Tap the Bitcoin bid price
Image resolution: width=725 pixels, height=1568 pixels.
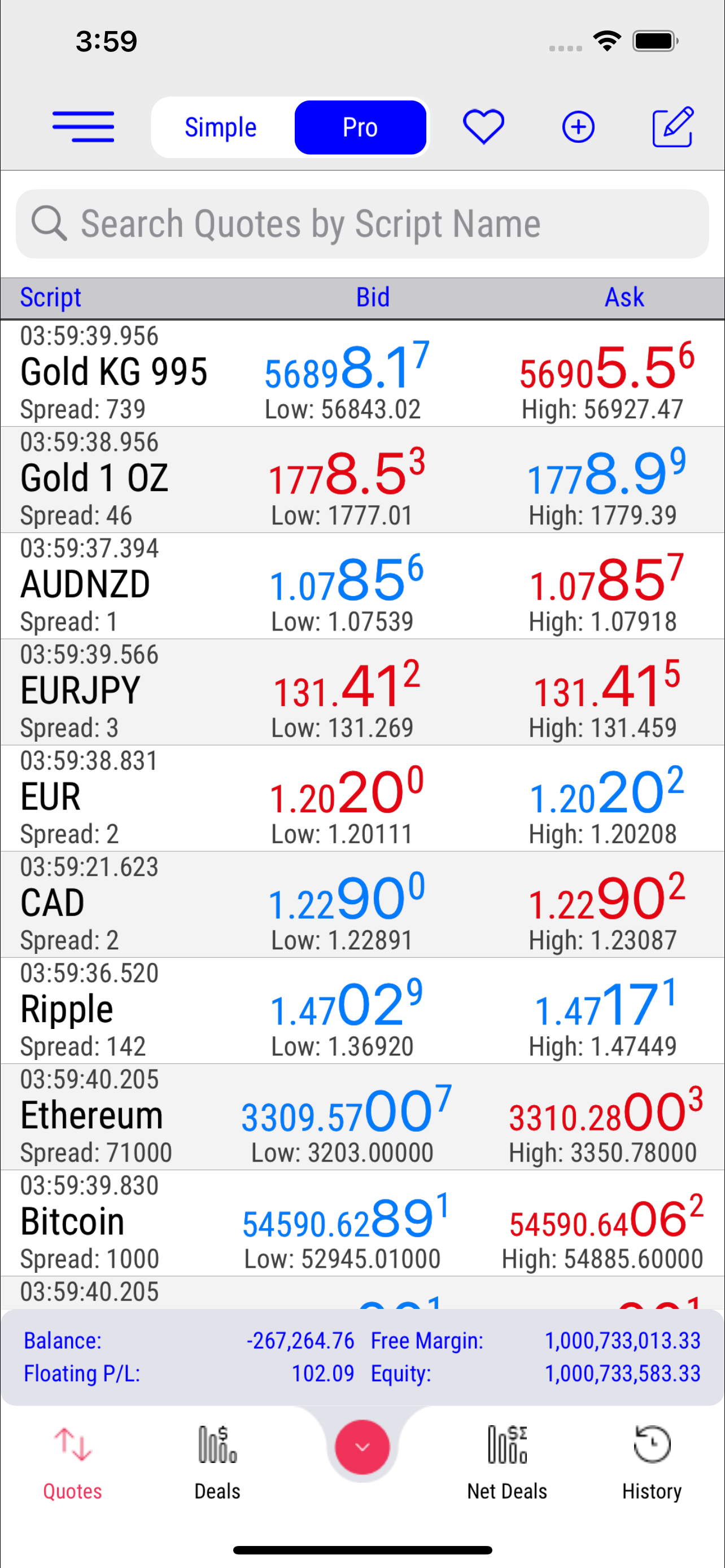click(x=345, y=1221)
